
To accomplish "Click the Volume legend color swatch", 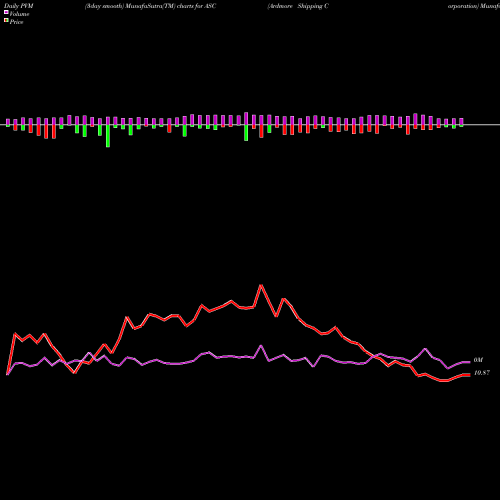I will 6,13.
